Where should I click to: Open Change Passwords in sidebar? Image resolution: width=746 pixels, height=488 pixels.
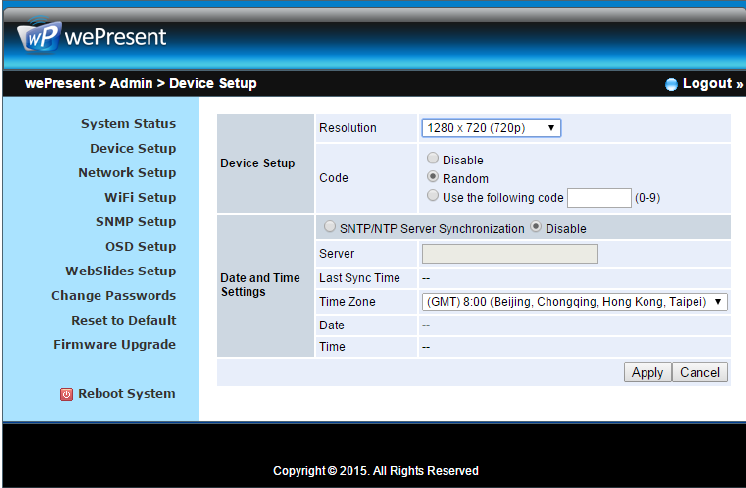114,295
